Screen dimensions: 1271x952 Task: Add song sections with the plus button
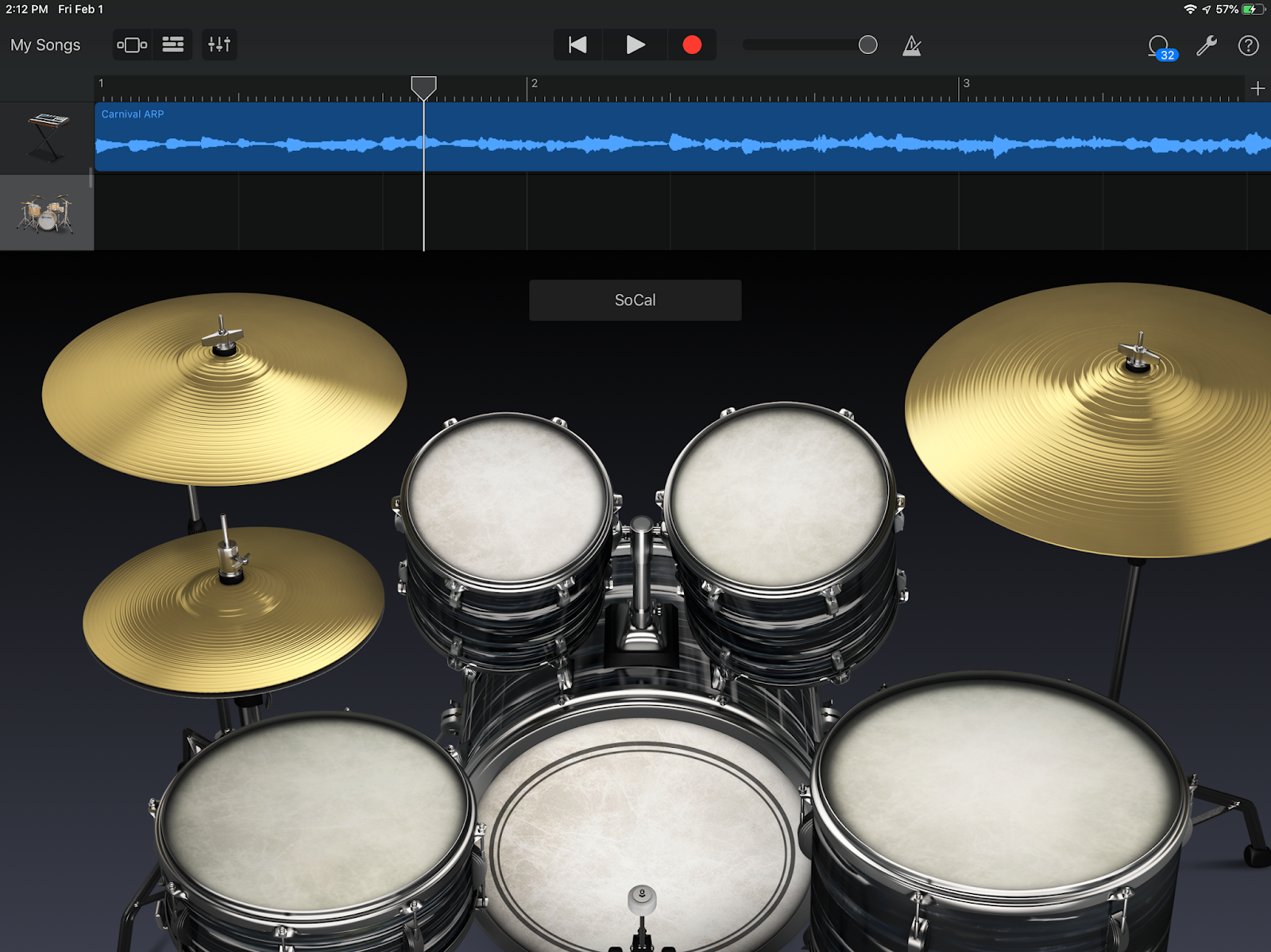[1258, 88]
